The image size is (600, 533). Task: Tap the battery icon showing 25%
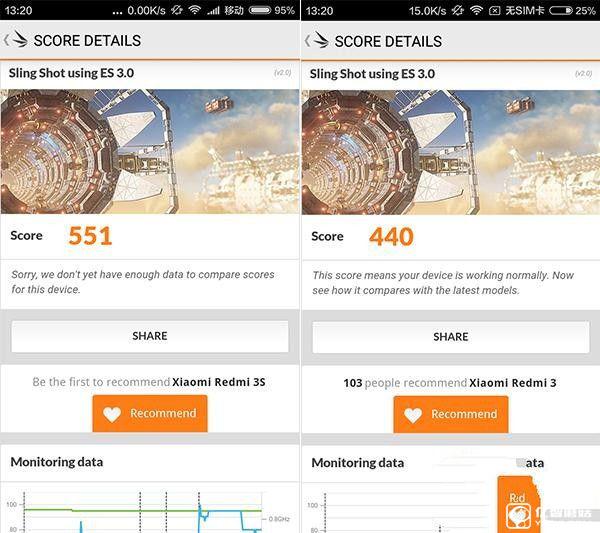pos(561,10)
